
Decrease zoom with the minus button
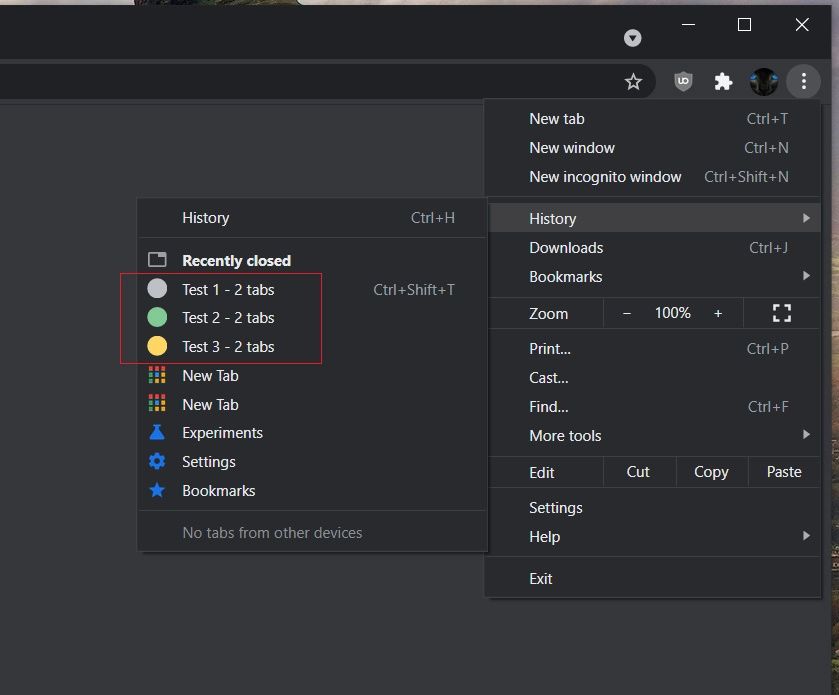pos(627,313)
